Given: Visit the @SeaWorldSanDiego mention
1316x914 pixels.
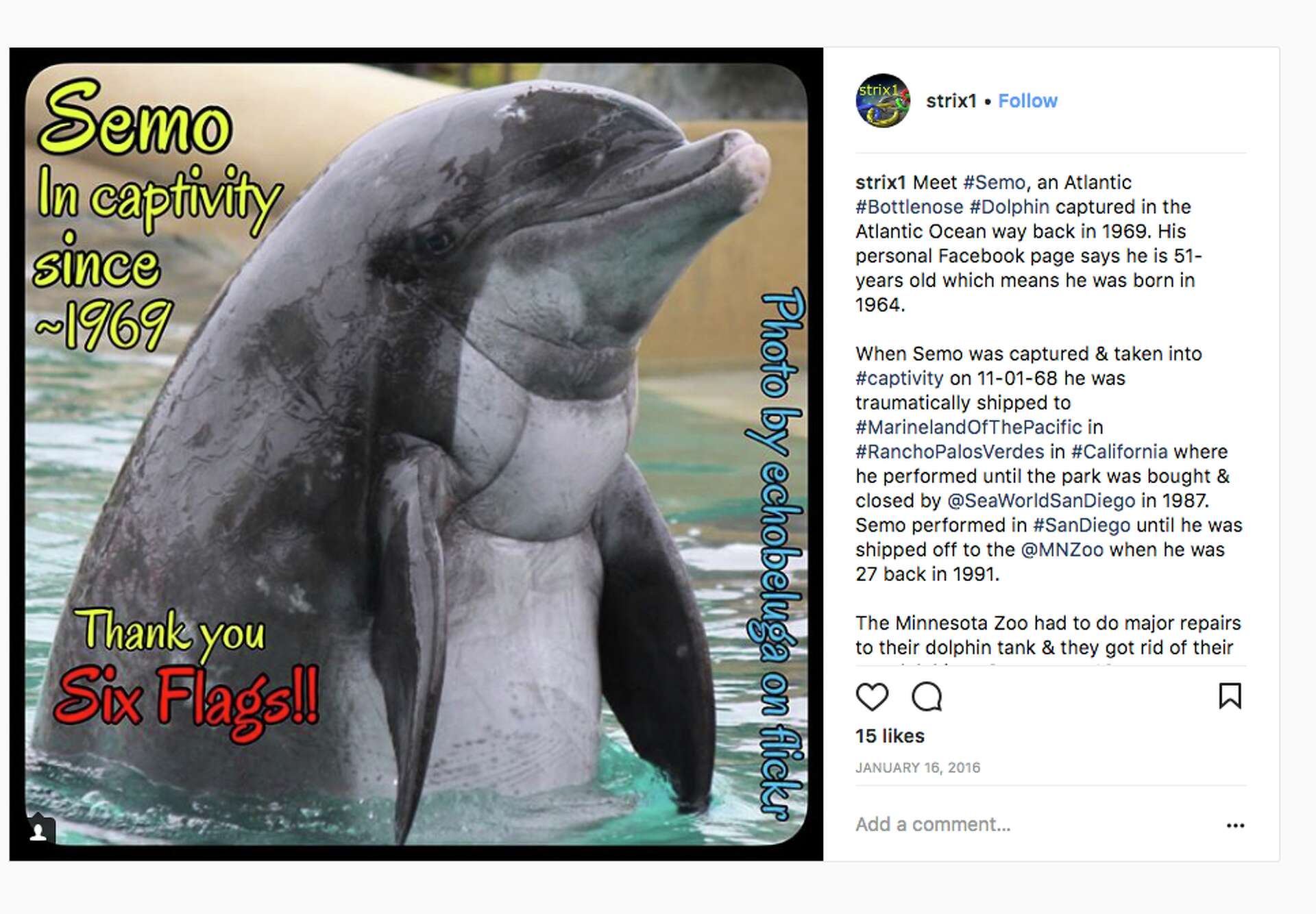Looking at the screenshot, I should coord(1041,501).
